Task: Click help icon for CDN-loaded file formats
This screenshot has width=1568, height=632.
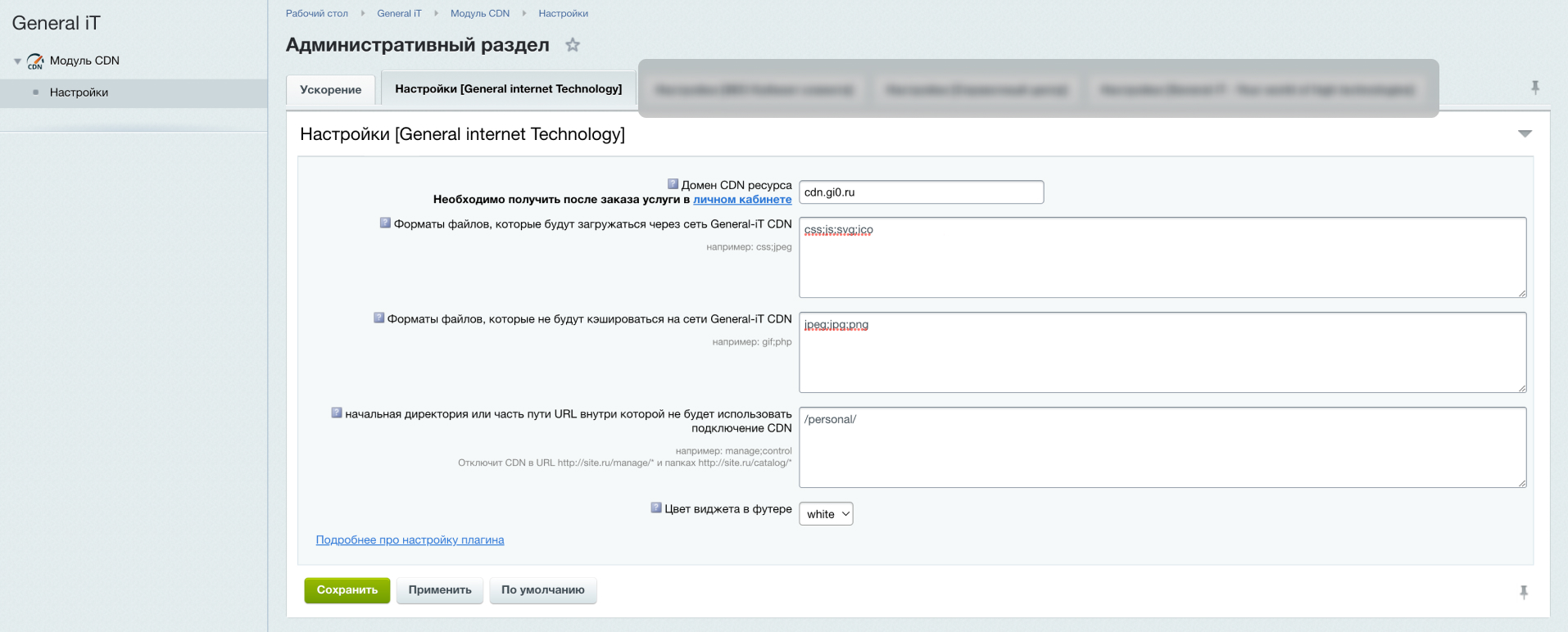Action: [x=385, y=223]
